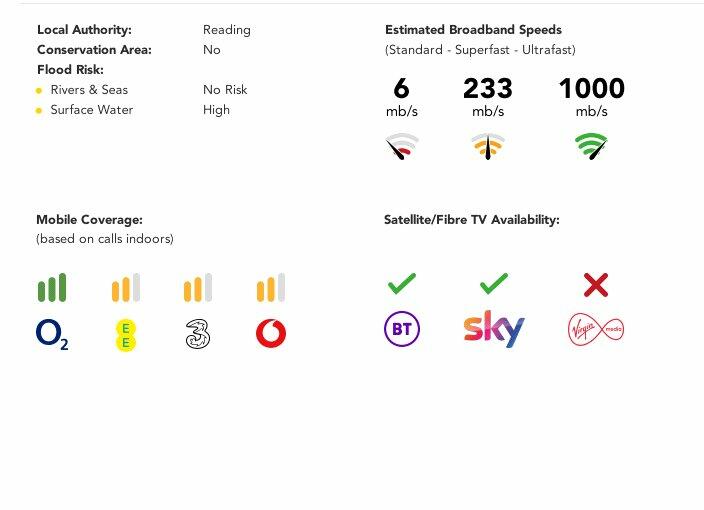Click the Virgin Media logo
The width and height of the screenshot is (704, 510).
coord(596,329)
